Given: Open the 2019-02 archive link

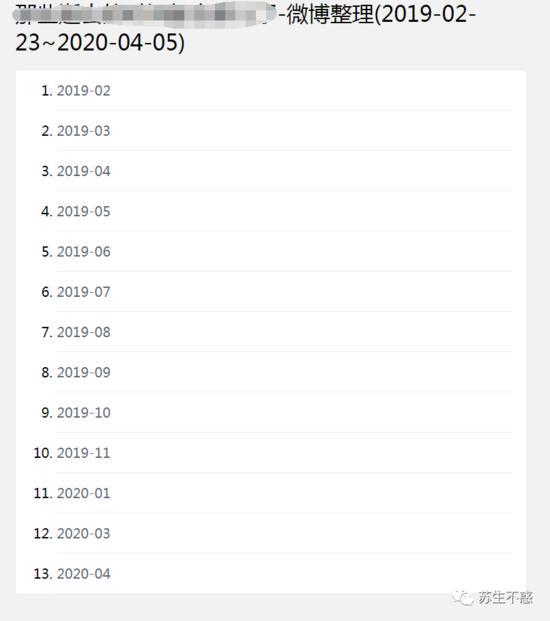Looking at the screenshot, I should (84, 91).
